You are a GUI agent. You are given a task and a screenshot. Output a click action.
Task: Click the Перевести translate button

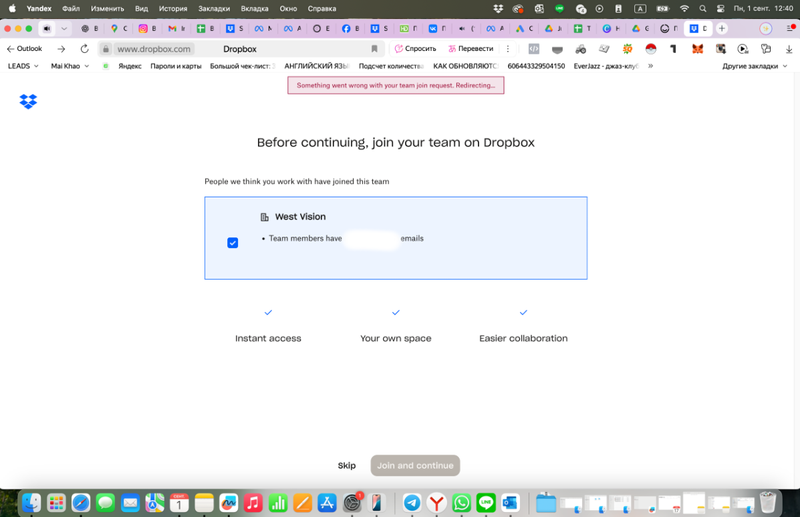471,49
